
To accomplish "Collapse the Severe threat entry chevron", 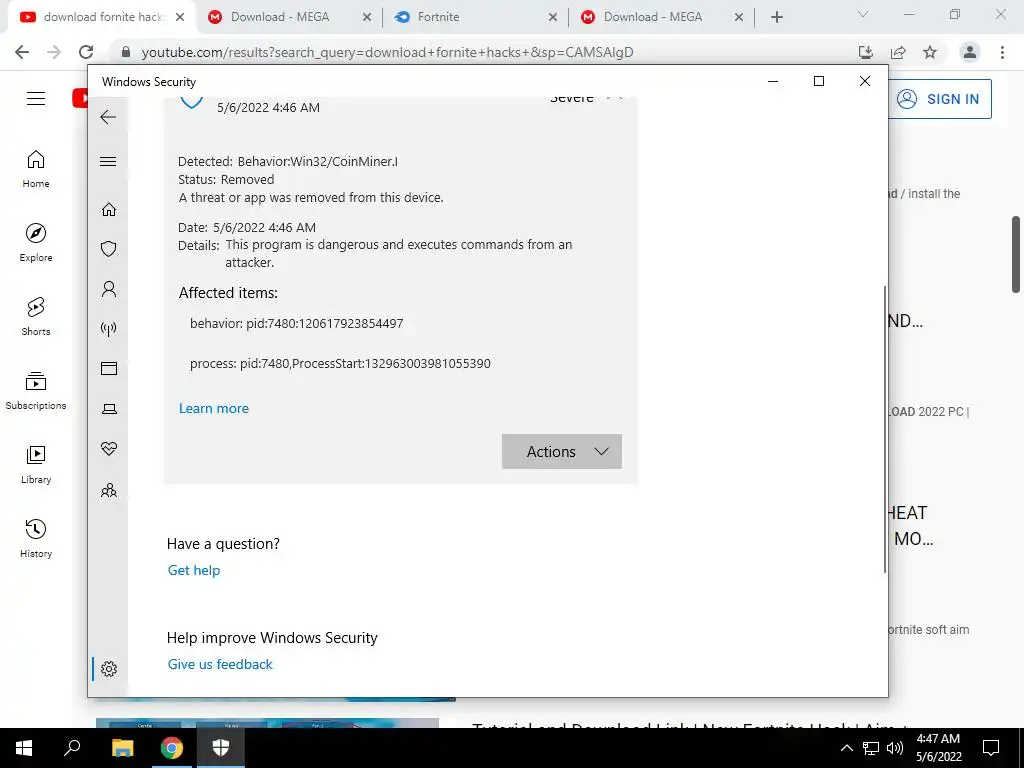I will 615,98.
